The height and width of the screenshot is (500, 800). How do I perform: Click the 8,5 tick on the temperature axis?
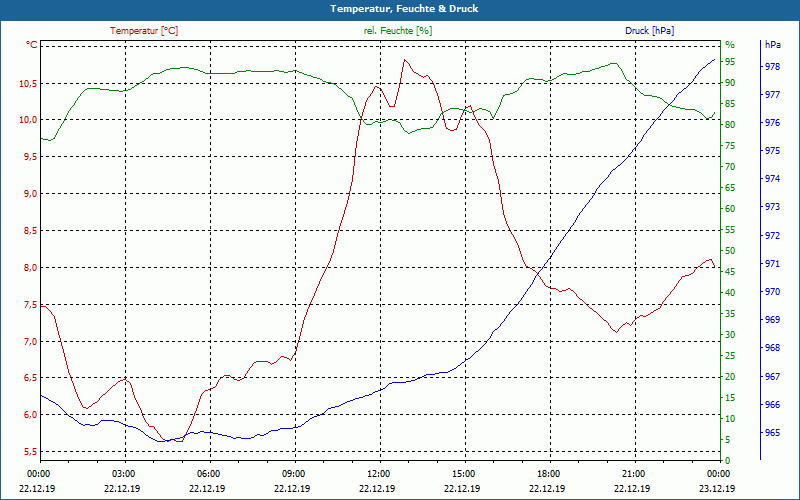point(30,231)
